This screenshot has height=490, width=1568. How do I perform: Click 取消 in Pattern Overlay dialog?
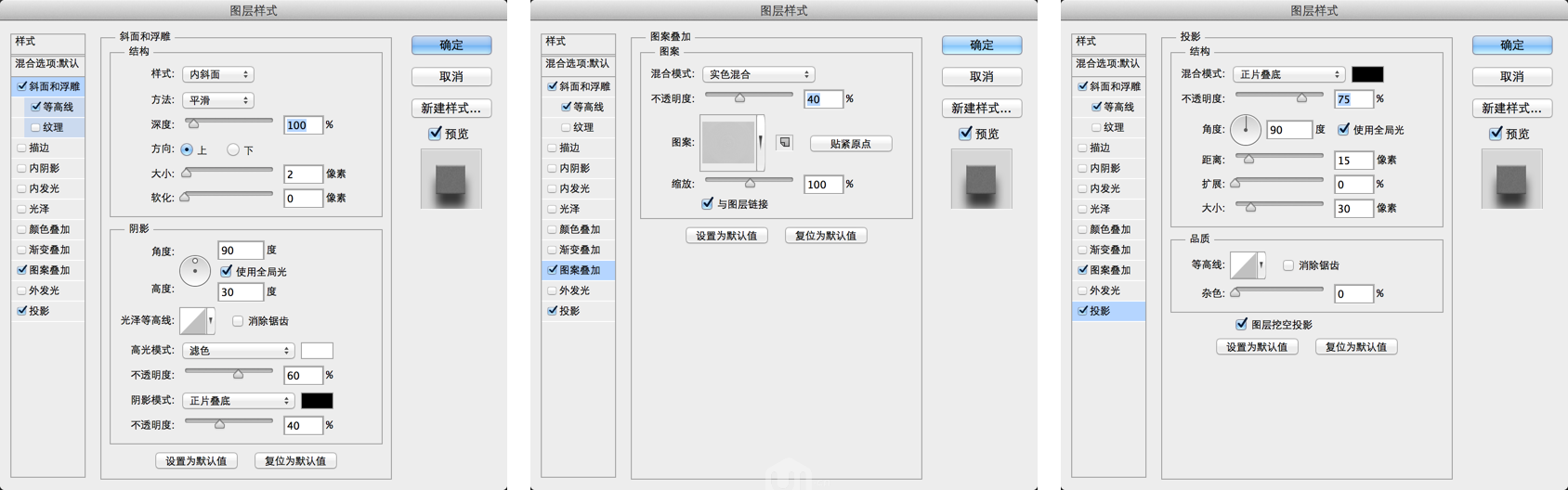982,76
